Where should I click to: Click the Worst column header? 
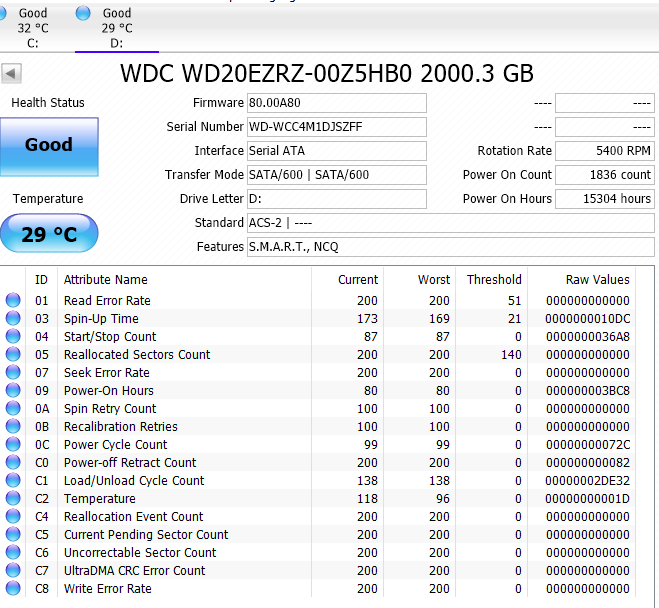pyautogui.click(x=434, y=280)
